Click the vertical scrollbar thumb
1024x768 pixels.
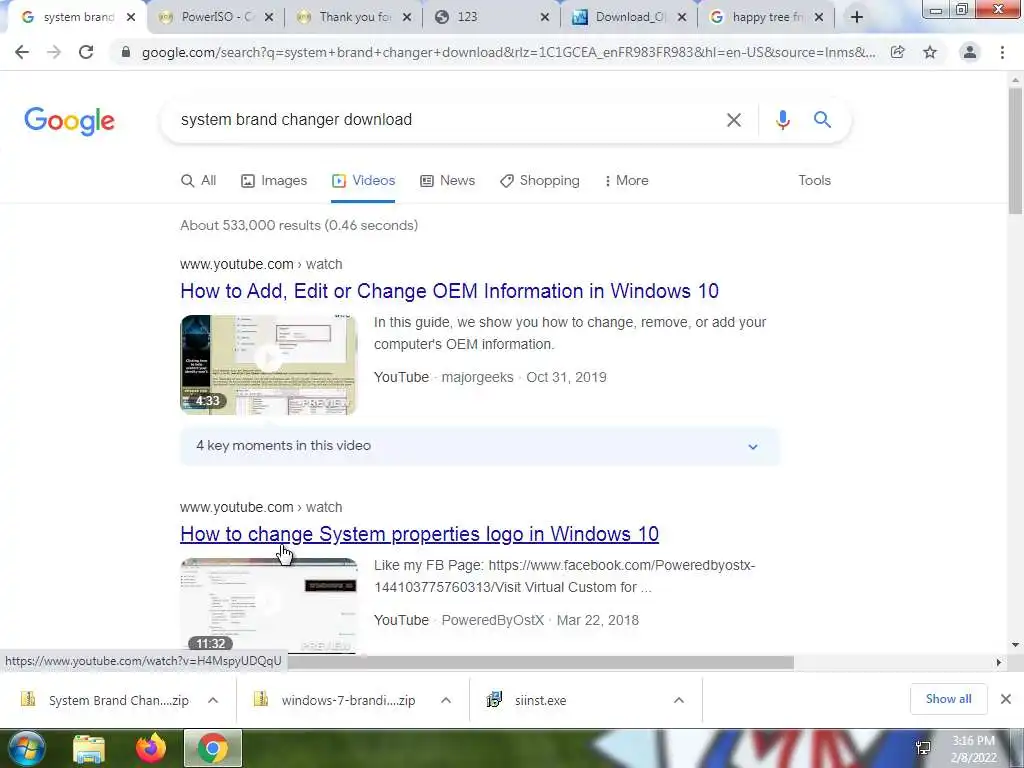pos(1015,152)
